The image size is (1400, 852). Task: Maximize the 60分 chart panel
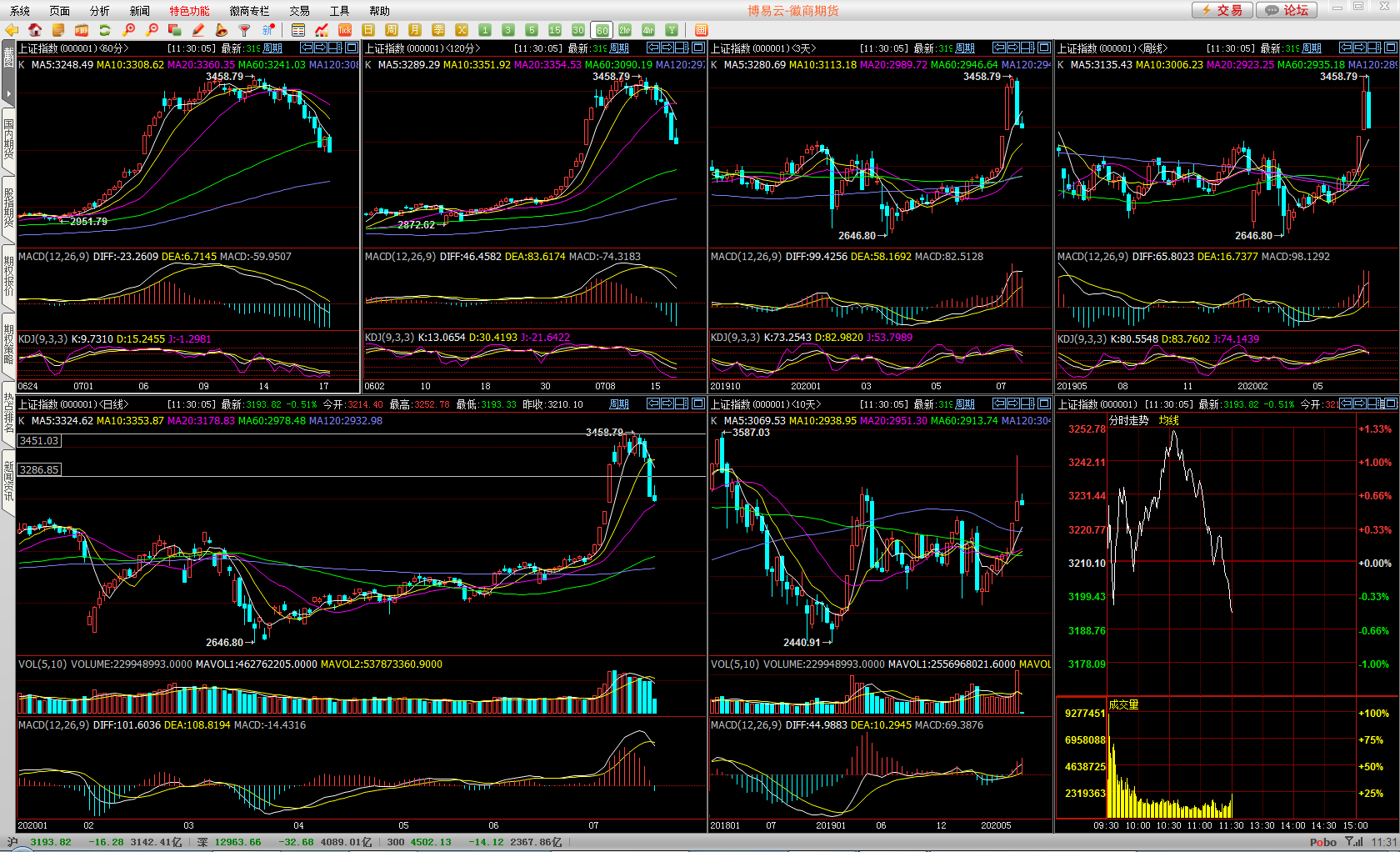[352, 48]
